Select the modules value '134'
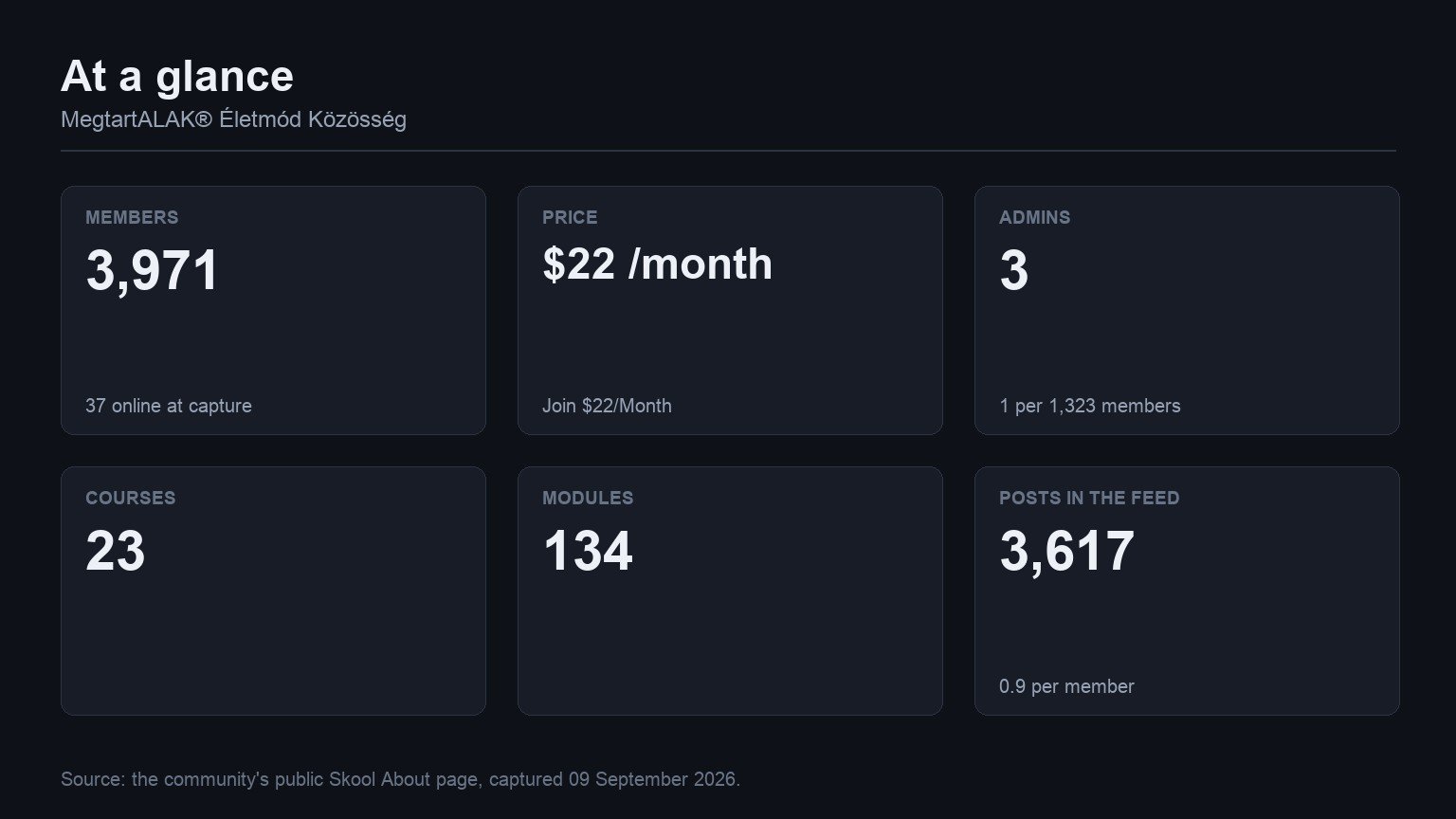1456x819 pixels. [587, 551]
